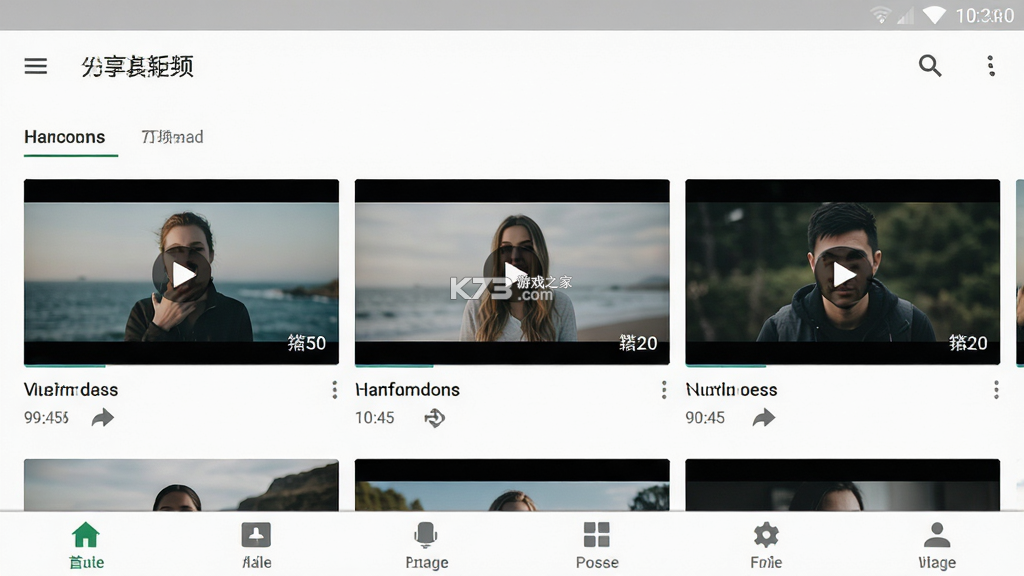Viewport: 1024px width, 576px height.
Task: Play the Hanfomdons video
Action: coord(513,273)
